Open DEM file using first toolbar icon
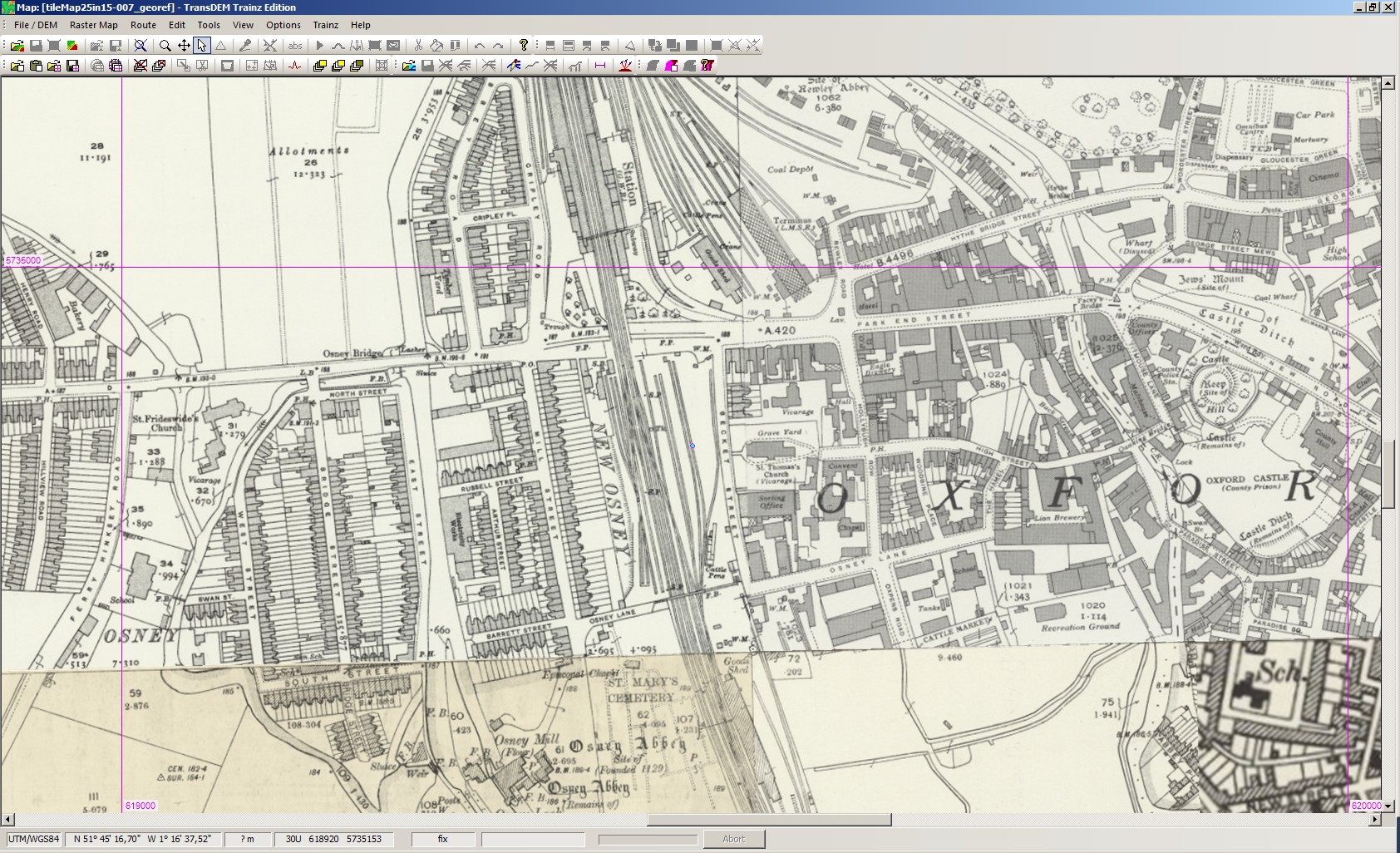The image size is (1400, 853). pos(17,46)
